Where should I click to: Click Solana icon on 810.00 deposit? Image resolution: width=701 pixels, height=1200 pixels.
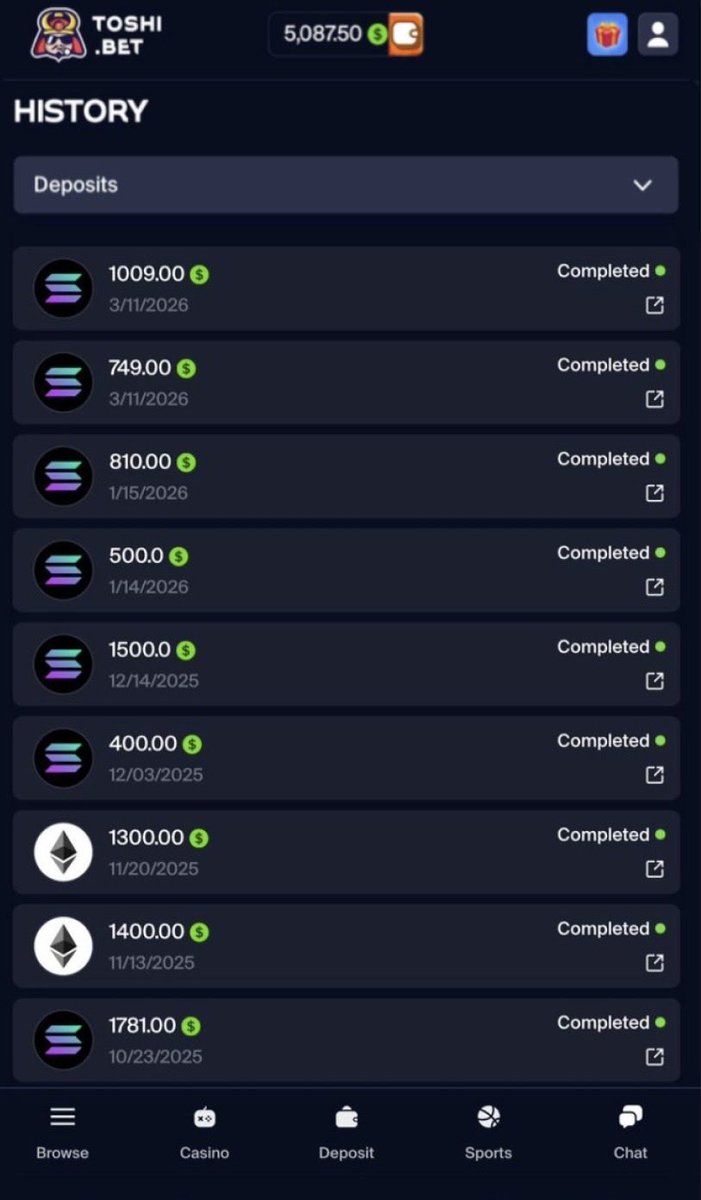coord(63,476)
